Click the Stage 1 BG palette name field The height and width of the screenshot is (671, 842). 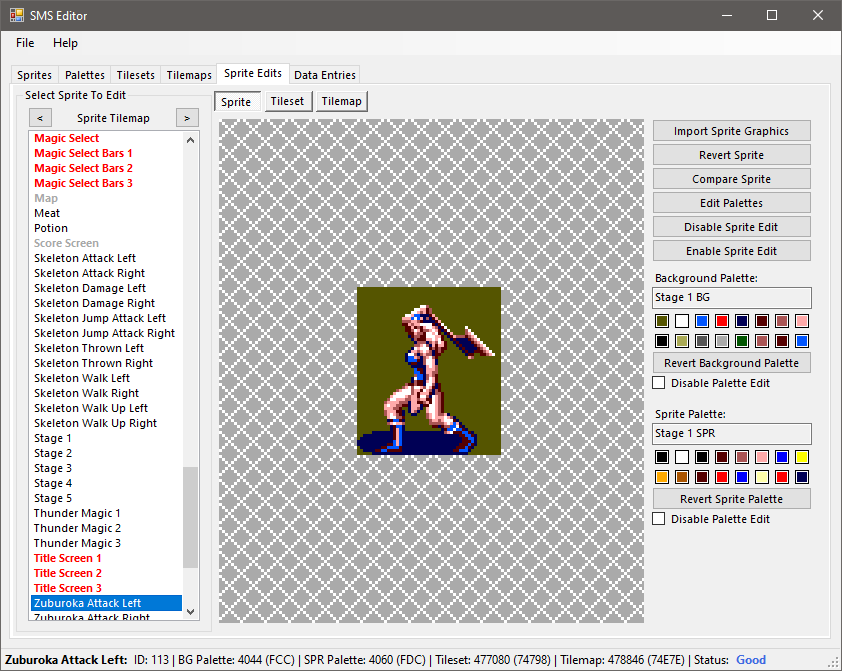(x=731, y=297)
